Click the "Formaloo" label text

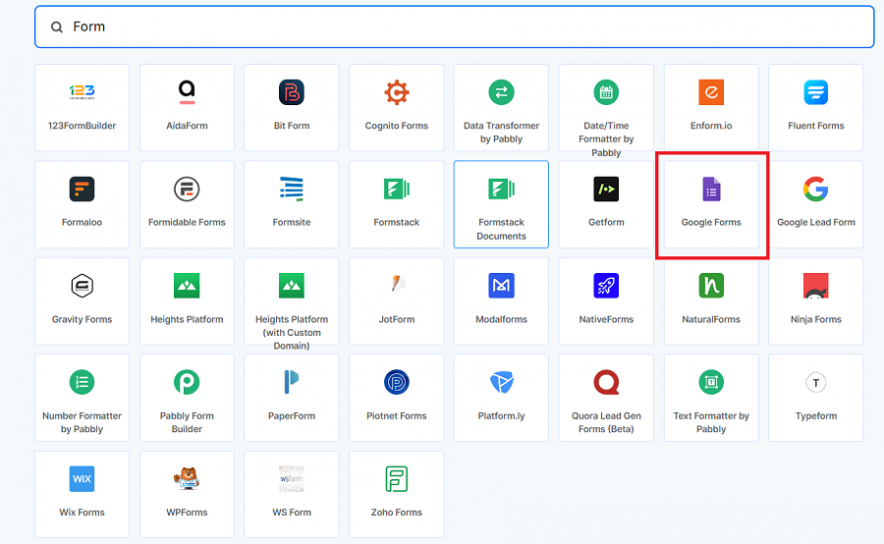pos(82,223)
